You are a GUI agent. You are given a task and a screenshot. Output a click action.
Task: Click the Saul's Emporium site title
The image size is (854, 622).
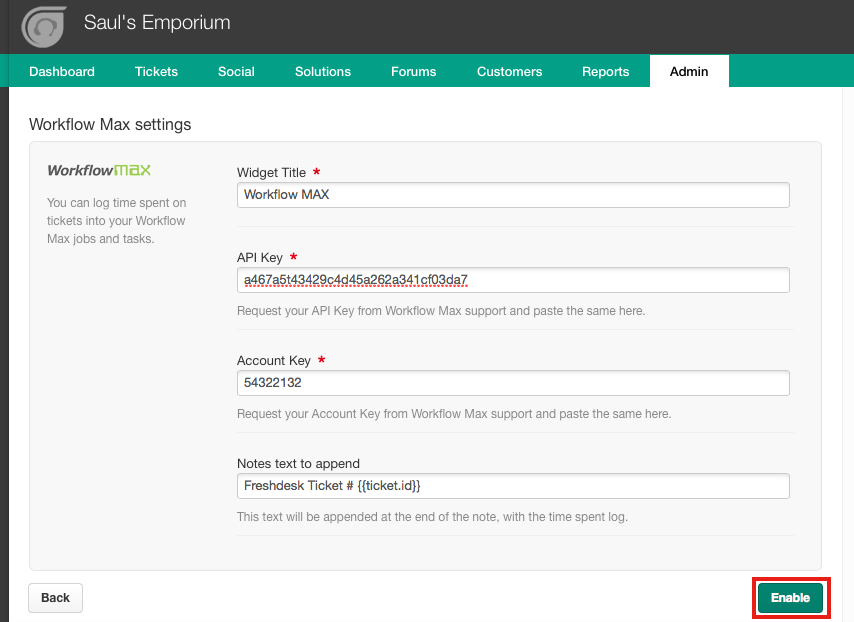(157, 23)
